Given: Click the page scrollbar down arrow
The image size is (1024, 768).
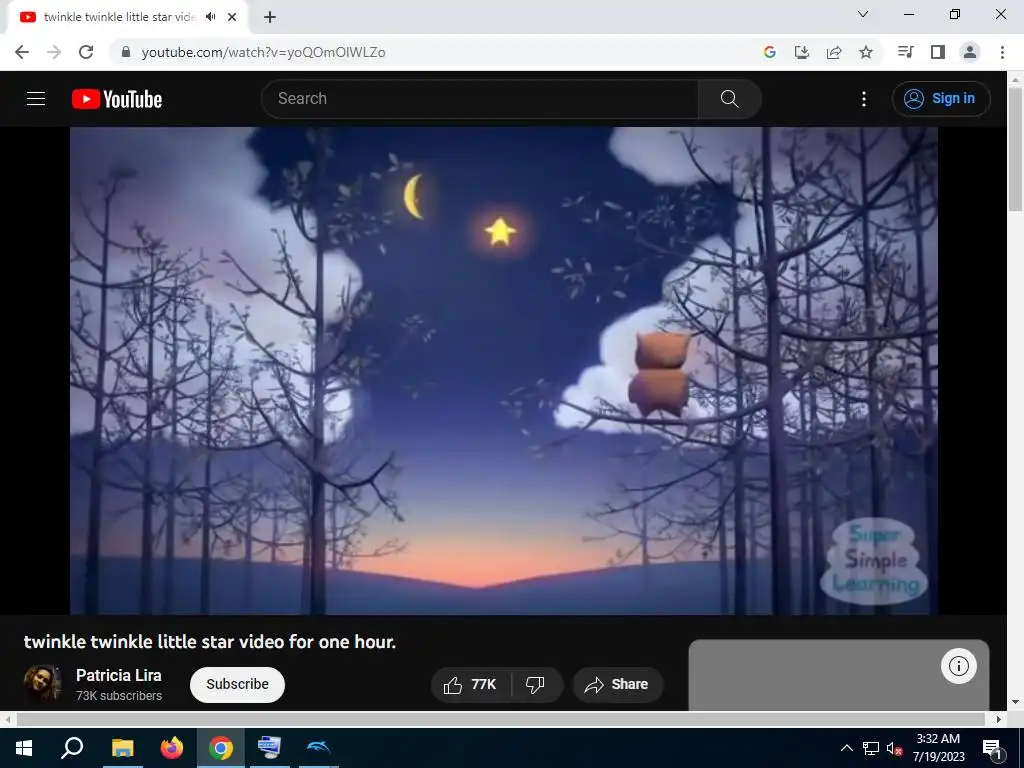Looking at the screenshot, I should (1015, 703).
